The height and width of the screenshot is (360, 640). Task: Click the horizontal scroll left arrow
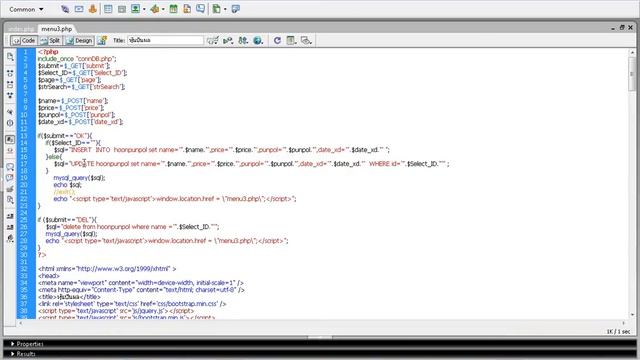point(21,323)
